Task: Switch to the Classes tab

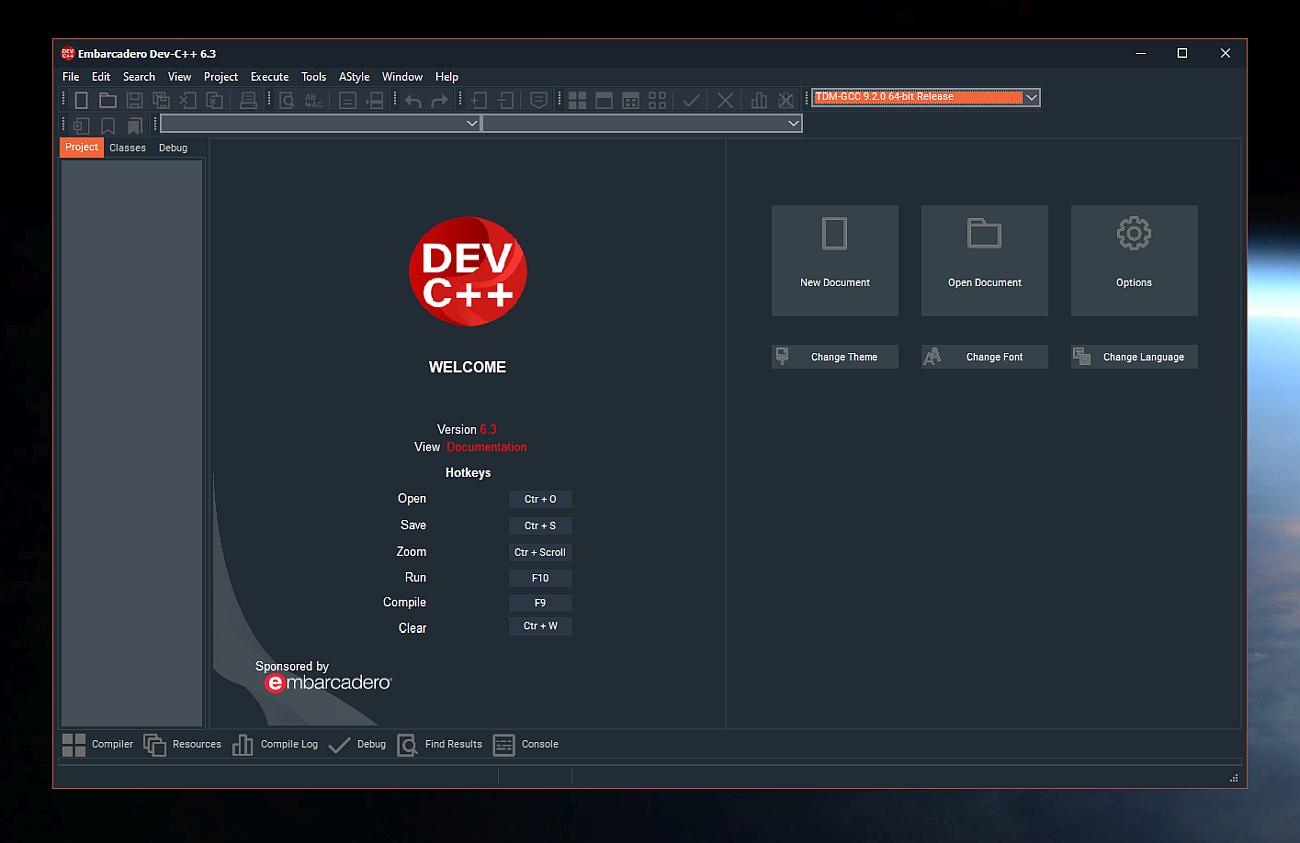Action: point(127,148)
